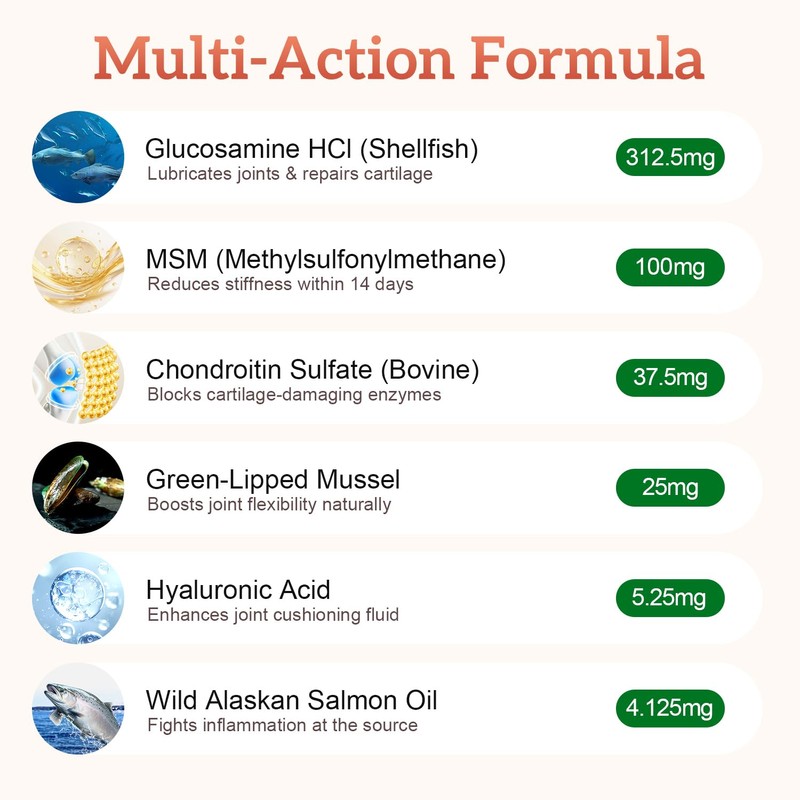This screenshot has height=800, width=800.
Task: Click the Green-Lipped Mussel name
Action: [273, 479]
